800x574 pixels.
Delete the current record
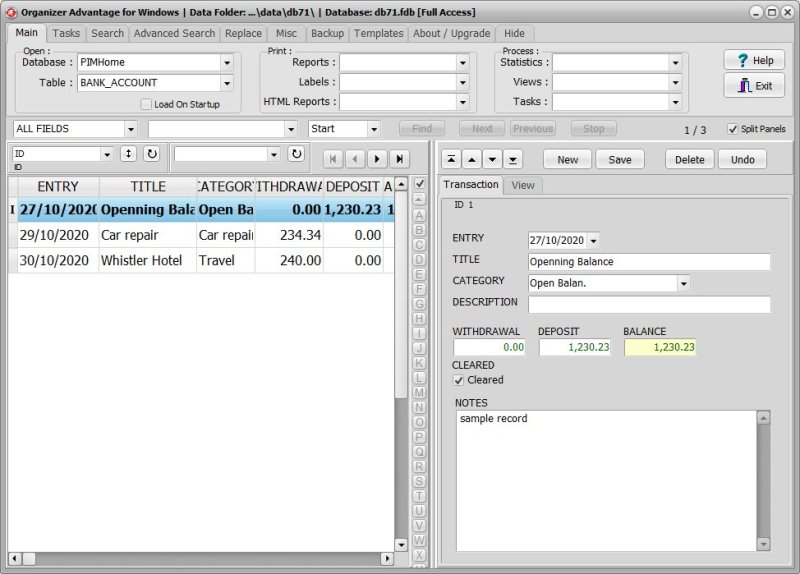(689, 160)
